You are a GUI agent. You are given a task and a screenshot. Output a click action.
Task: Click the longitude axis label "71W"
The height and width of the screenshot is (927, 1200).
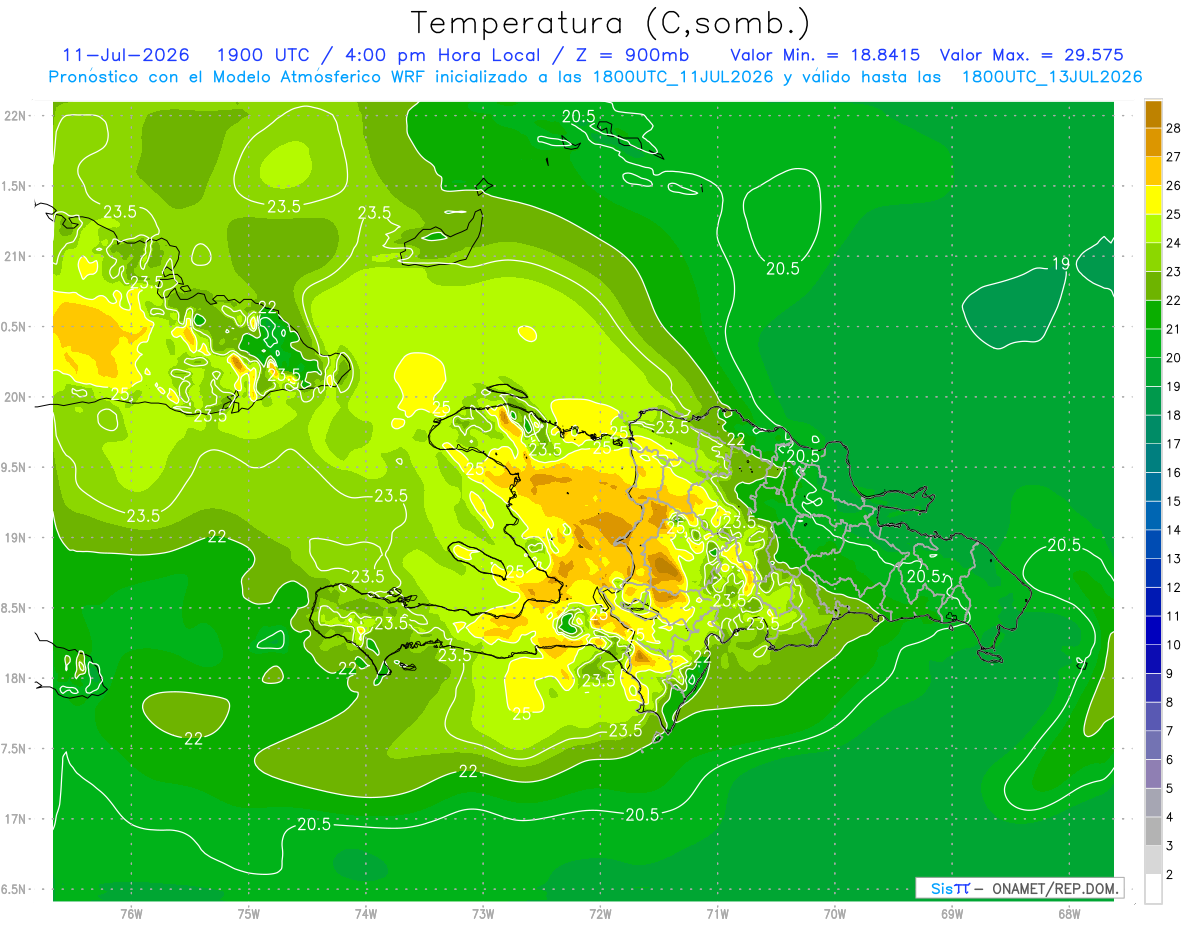click(717, 914)
